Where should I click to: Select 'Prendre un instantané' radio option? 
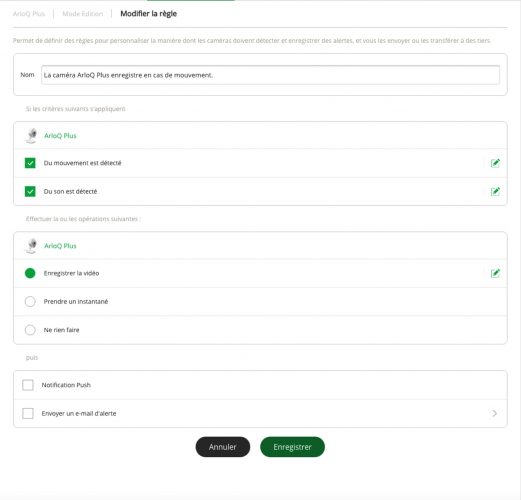click(30, 302)
